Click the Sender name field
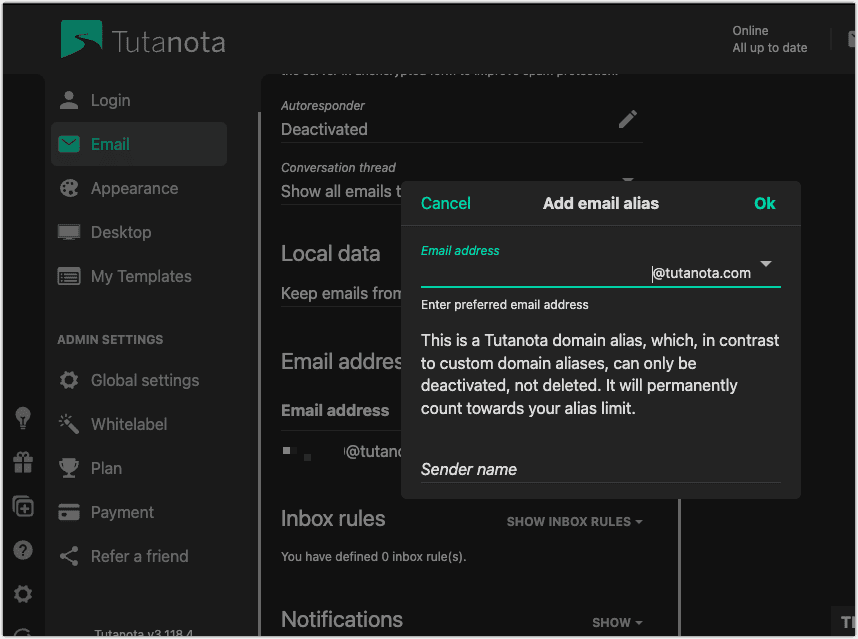The height and width of the screenshot is (639, 858). point(600,469)
